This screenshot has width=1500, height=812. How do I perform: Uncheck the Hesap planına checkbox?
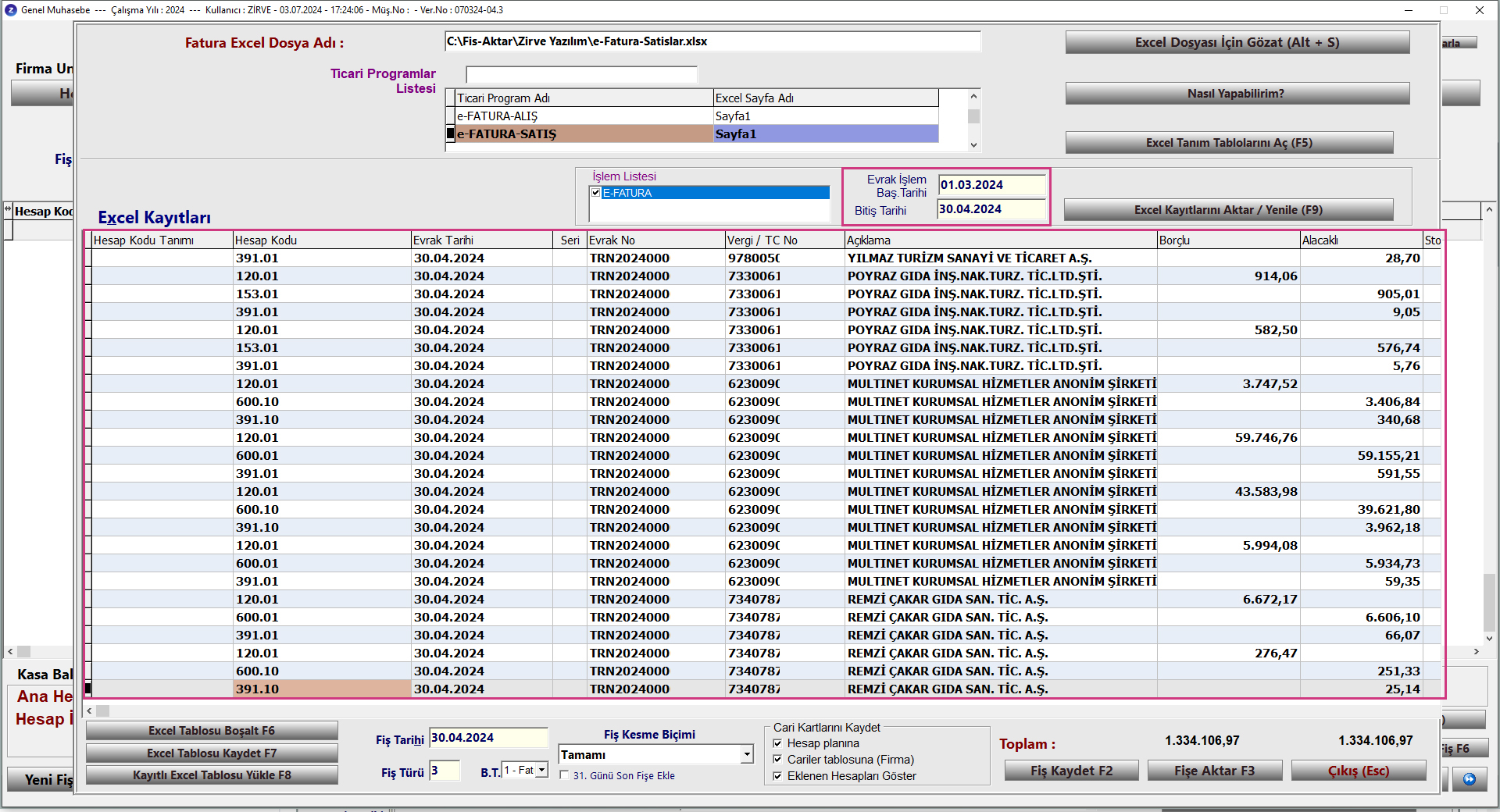point(777,743)
